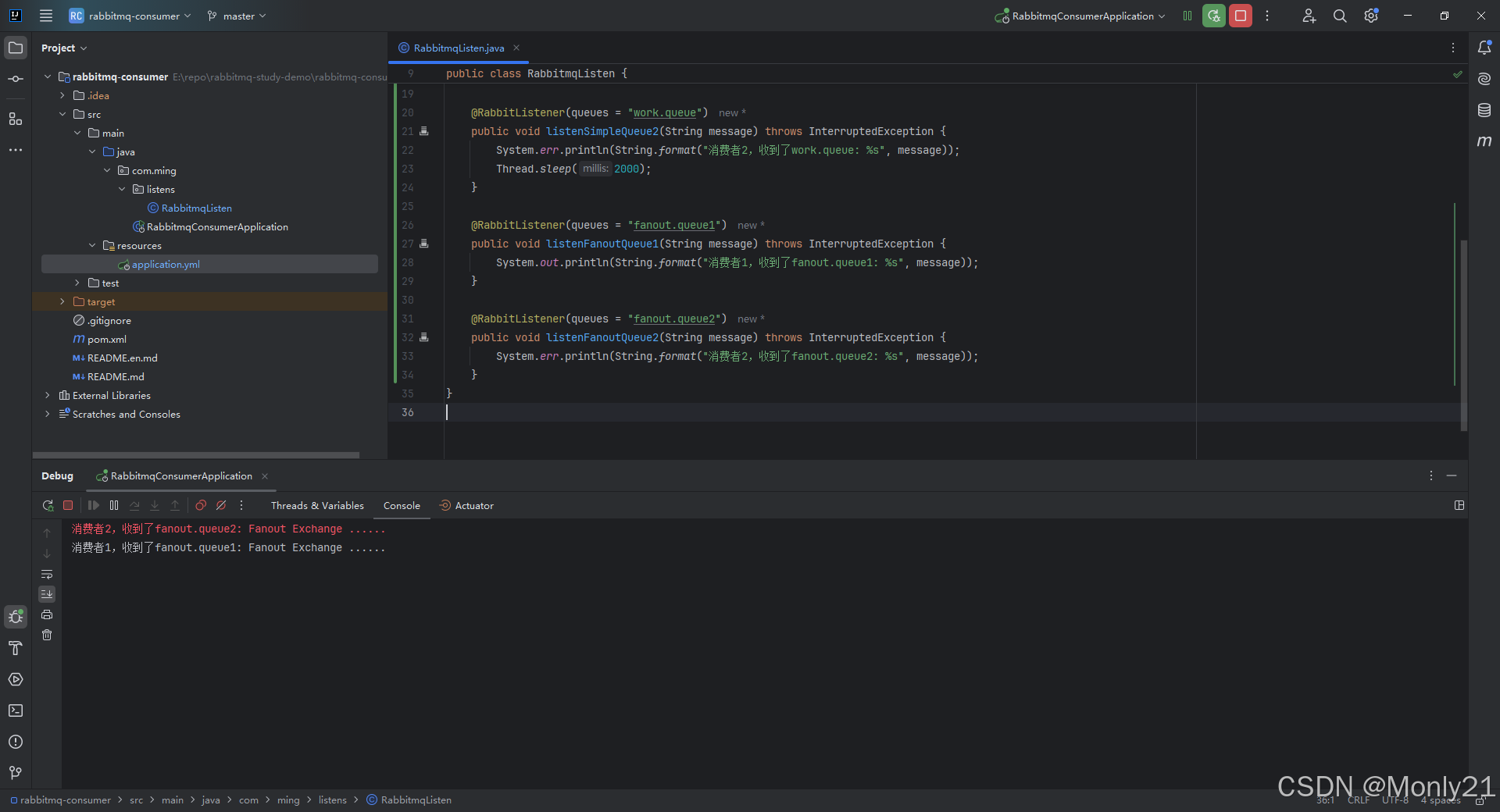This screenshot has width=1500, height=812.
Task: Open the Commit tool window
Action: click(16, 79)
